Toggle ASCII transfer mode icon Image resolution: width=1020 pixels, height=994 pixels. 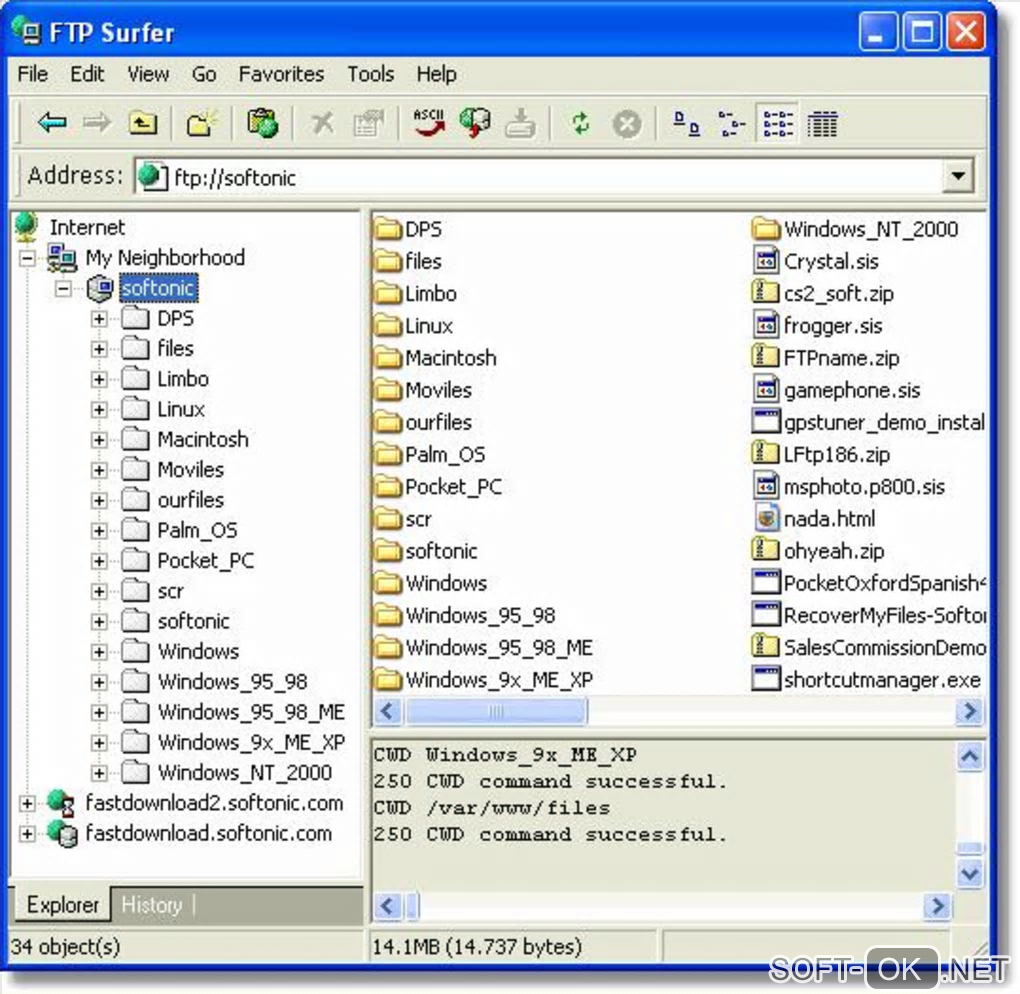pyautogui.click(x=429, y=123)
